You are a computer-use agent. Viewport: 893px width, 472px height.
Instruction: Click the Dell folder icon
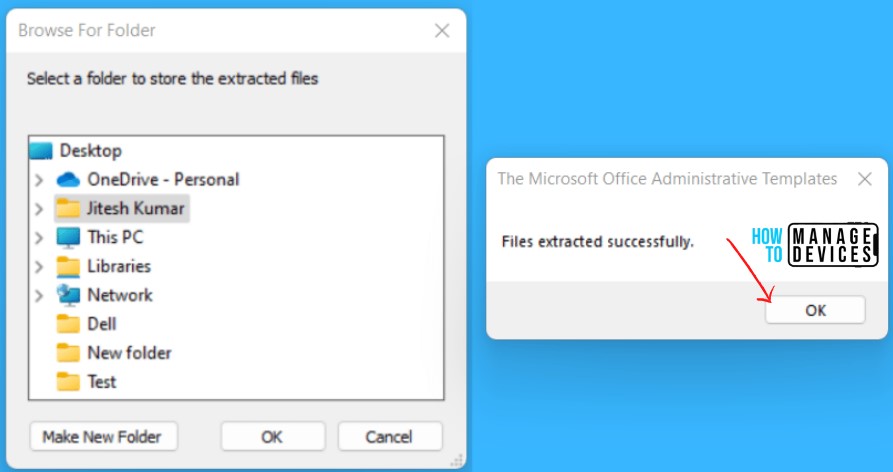coord(68,324)
